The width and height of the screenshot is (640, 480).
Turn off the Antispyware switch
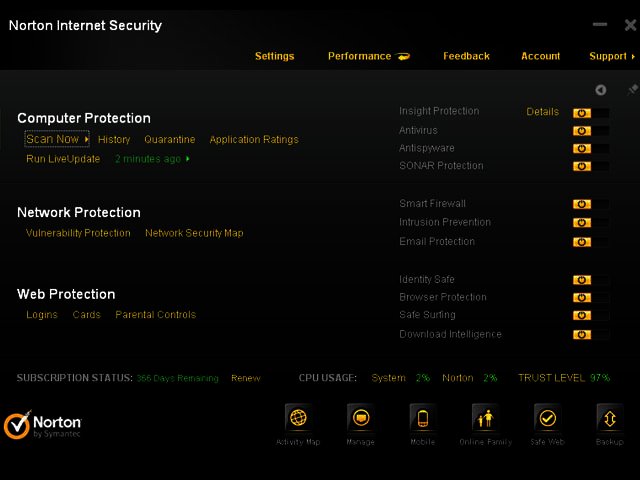591,149
